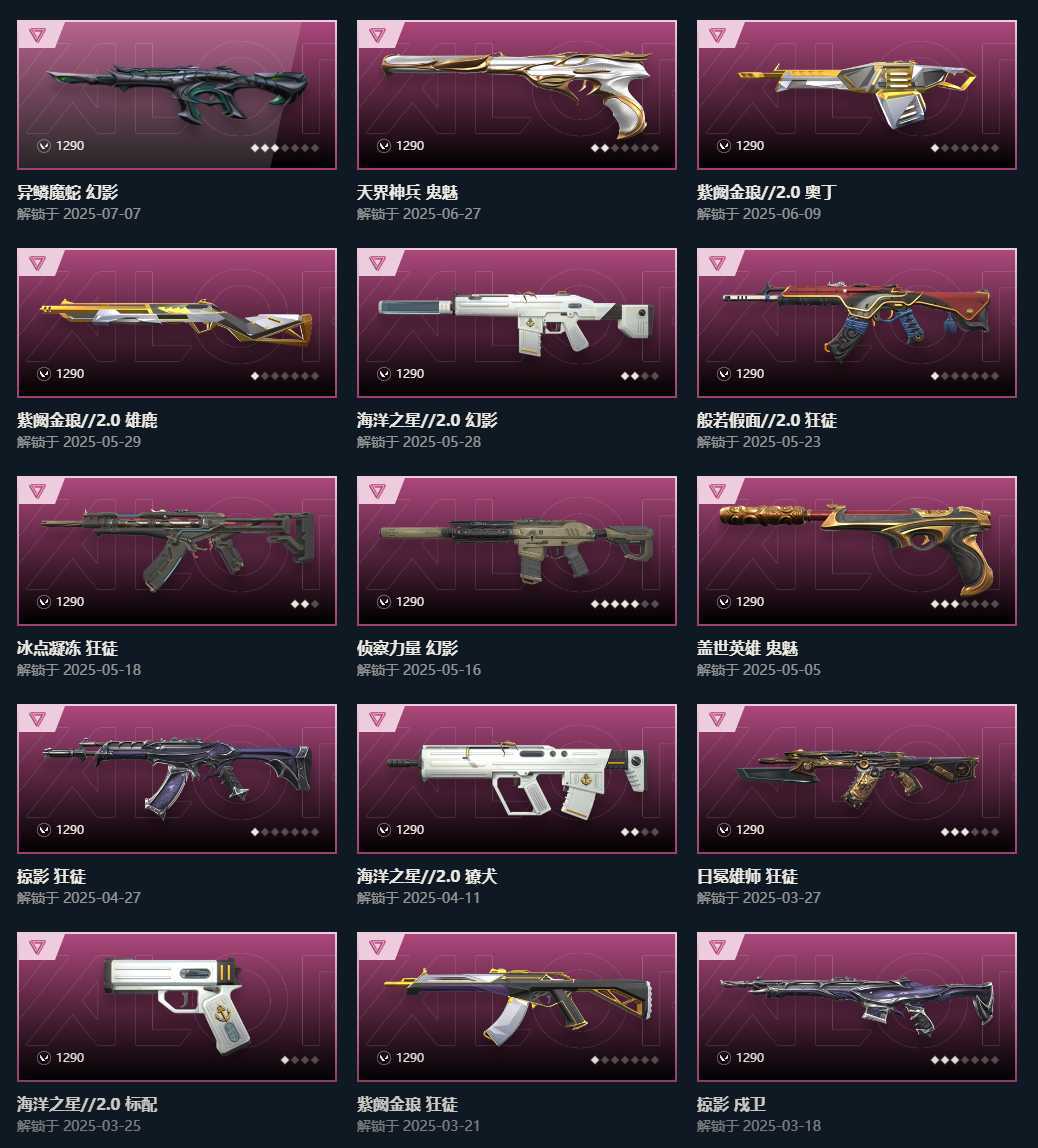The width and height of the screenshot is (1038, 1148).
Task: Click the tier badge on 般若假面//2.0 狂徒 card
Action: pos(717,262)
